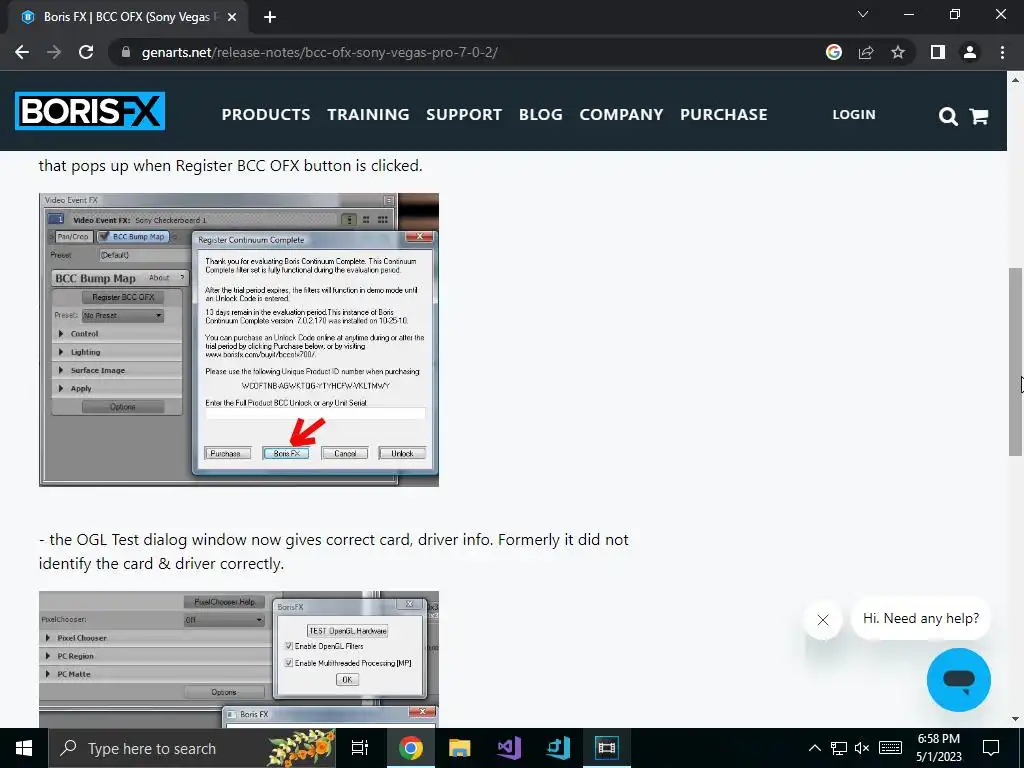
Task: Show hidden system tray icons
Action: tap(814, 748)
